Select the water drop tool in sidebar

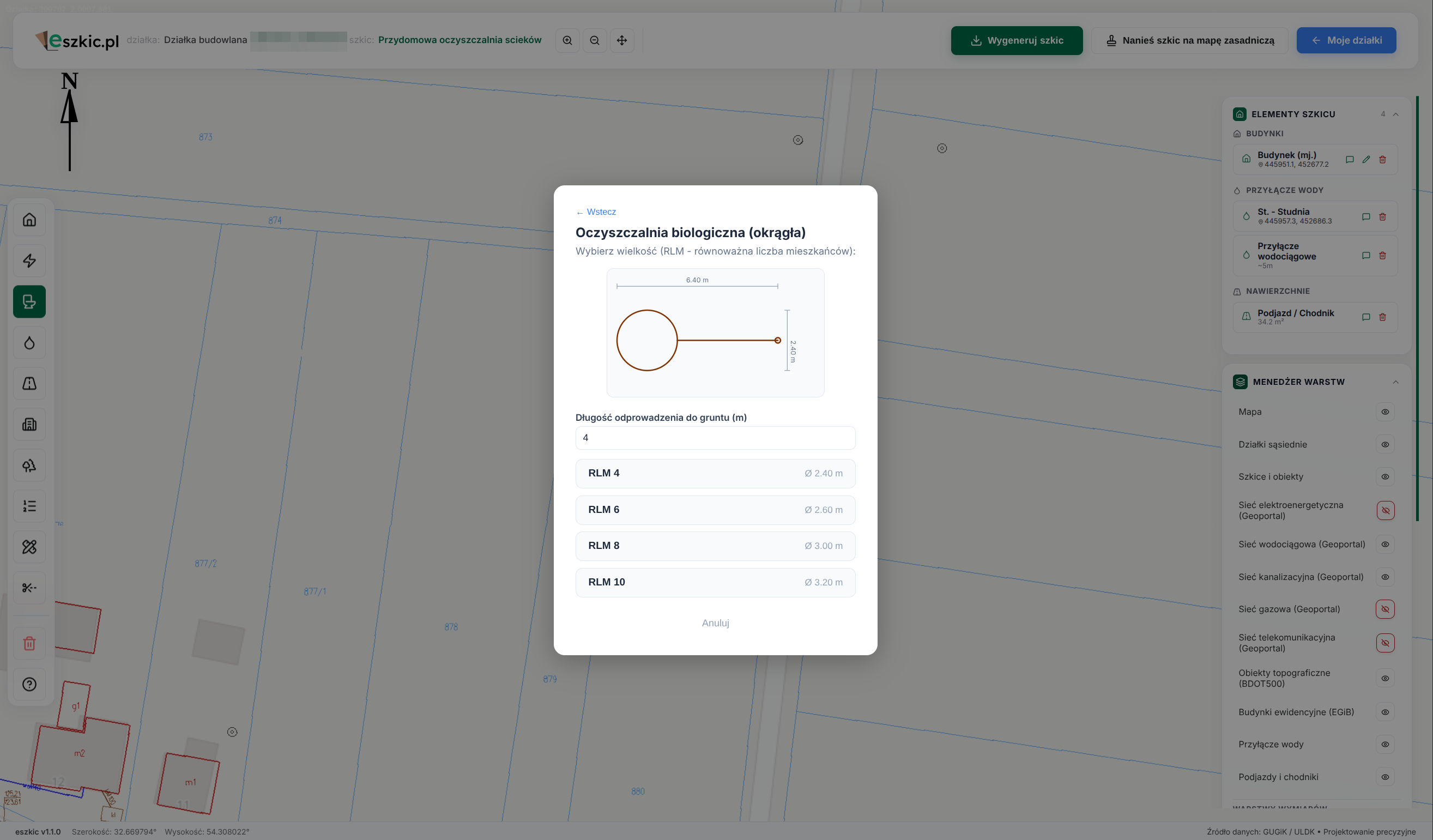29,342
